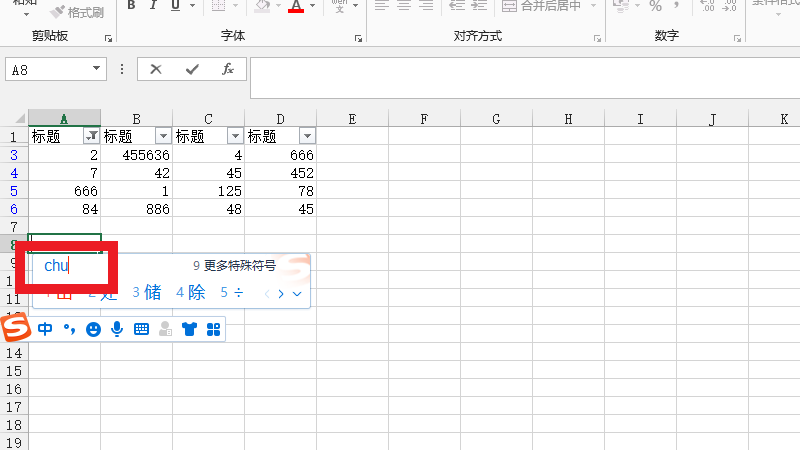Cancel the entry with the X icon
The width and height of the screenshot is (800, 450).
156,69
